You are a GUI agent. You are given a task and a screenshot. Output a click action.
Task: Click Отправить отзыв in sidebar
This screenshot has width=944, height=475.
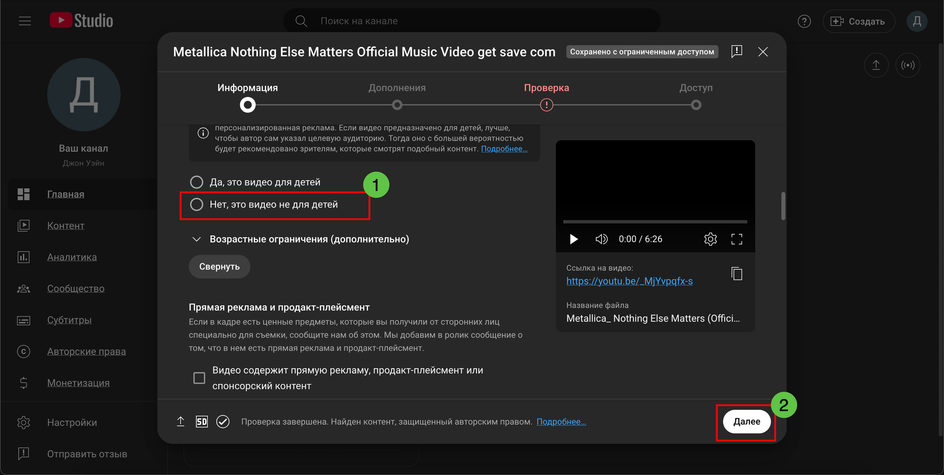(87, 453)
